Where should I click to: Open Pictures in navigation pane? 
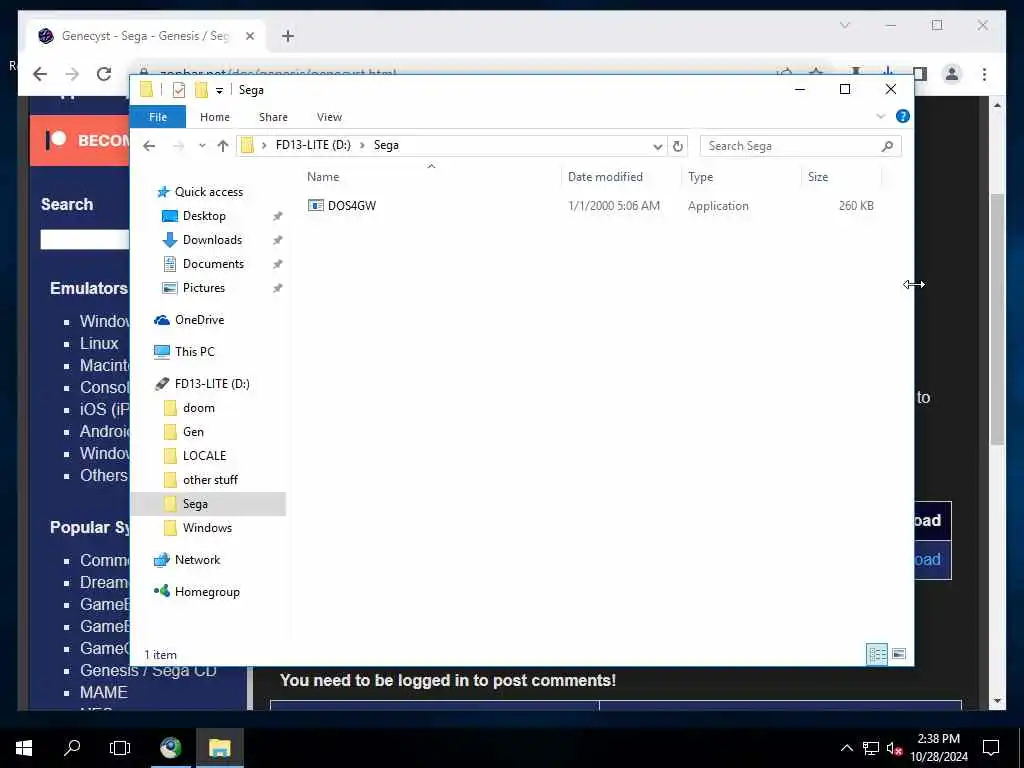point(203,288)
